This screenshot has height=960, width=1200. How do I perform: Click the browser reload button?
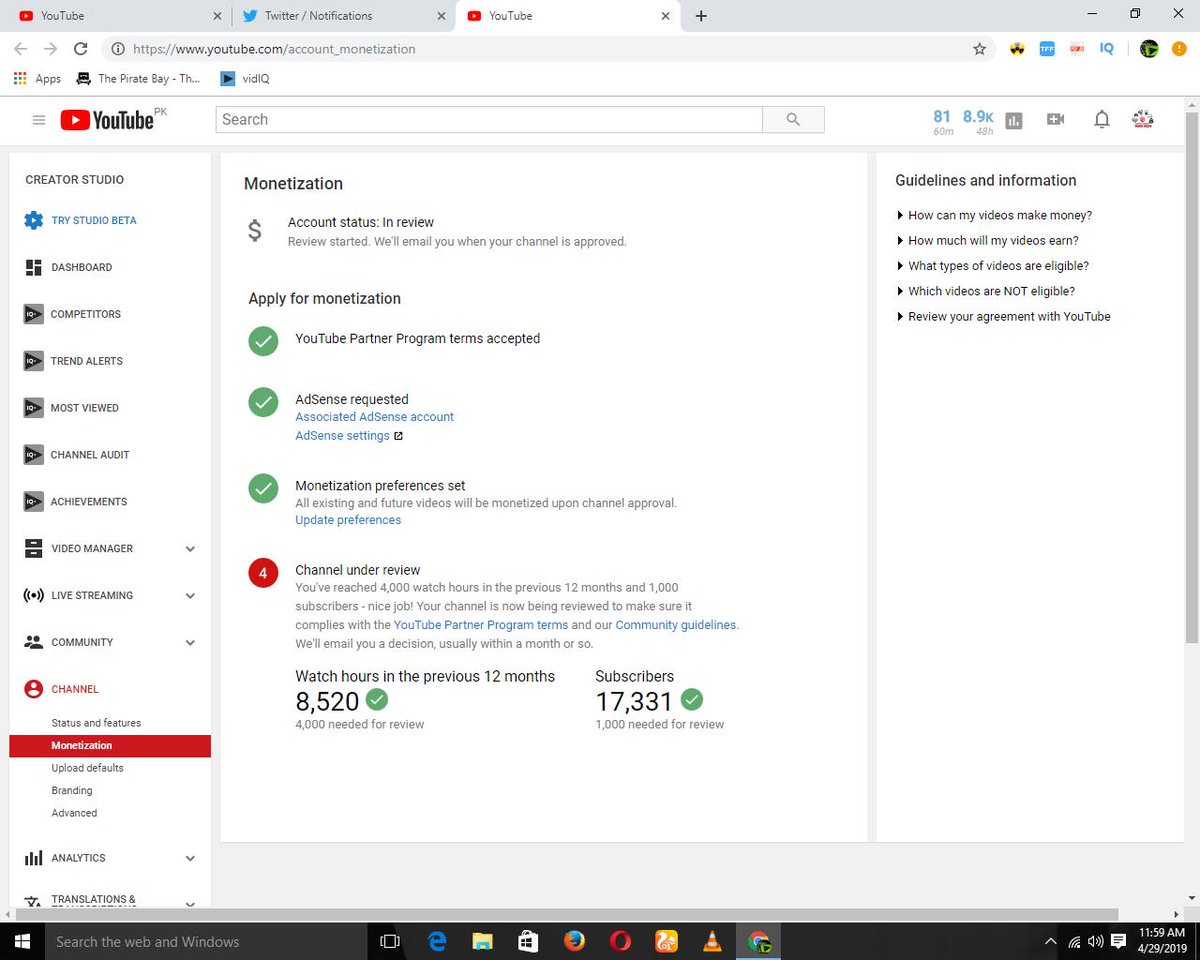click(x=81, y=48)
